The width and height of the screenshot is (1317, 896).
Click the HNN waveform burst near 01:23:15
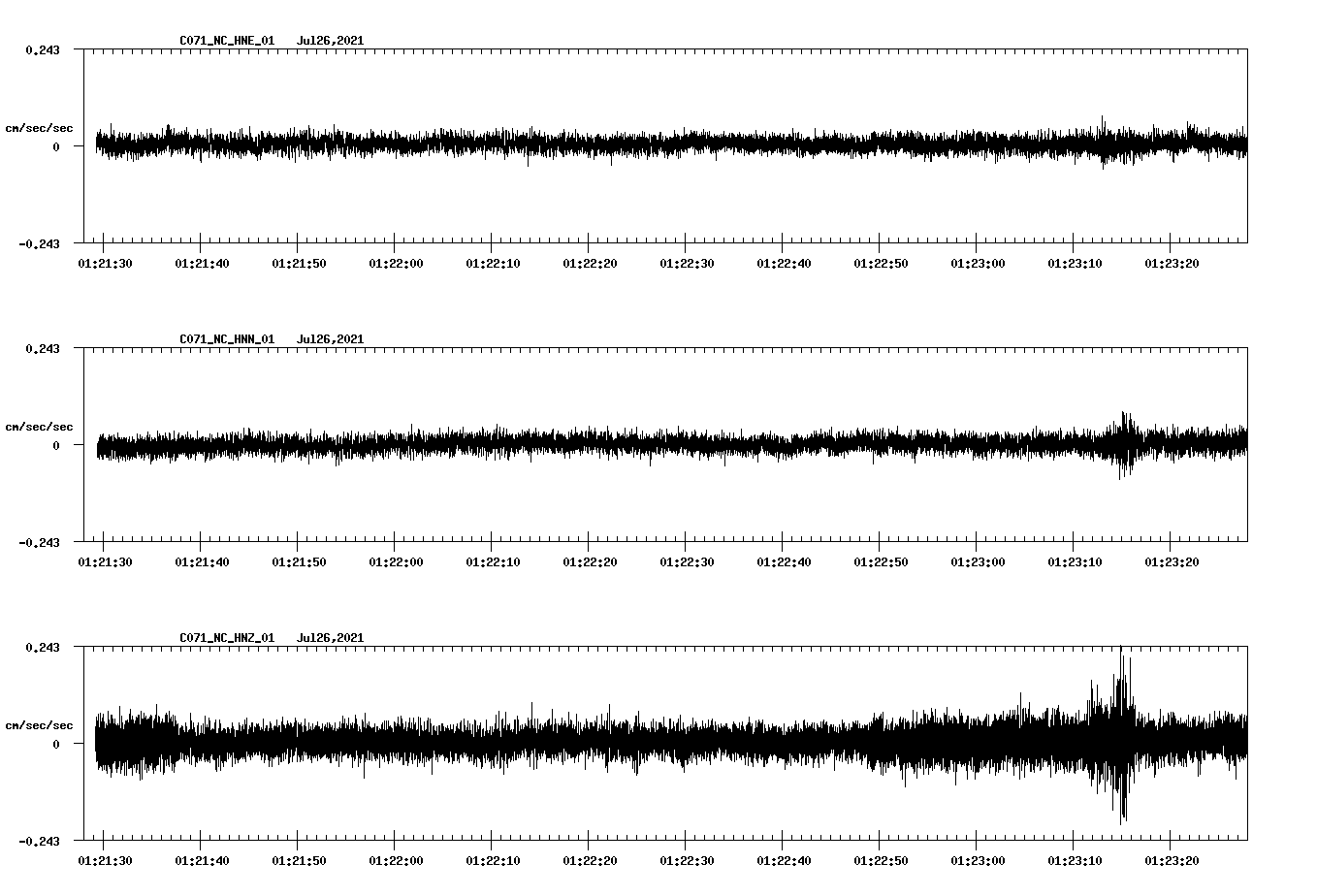click(1125, 443)
